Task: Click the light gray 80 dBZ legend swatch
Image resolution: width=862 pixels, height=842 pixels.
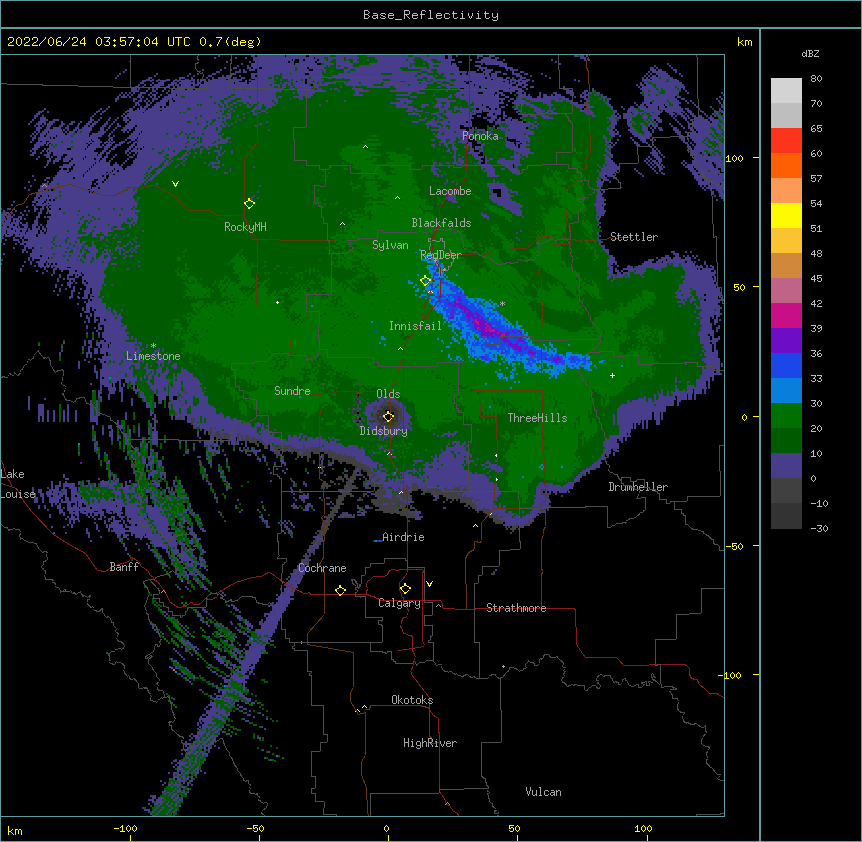Action: pyautogui.click(x=786, y=91)
